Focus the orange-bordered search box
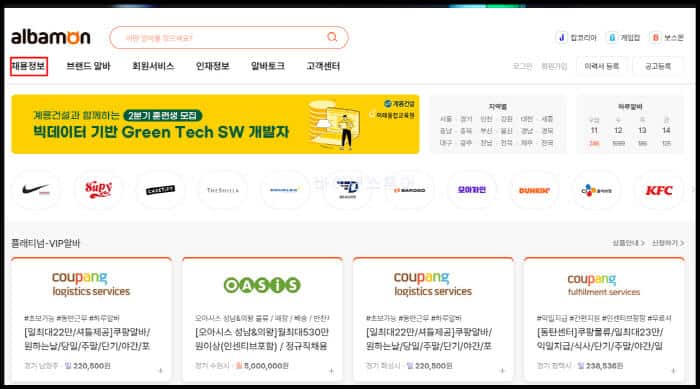The height and width of the screenshot is (389, 700). point(229,38)
